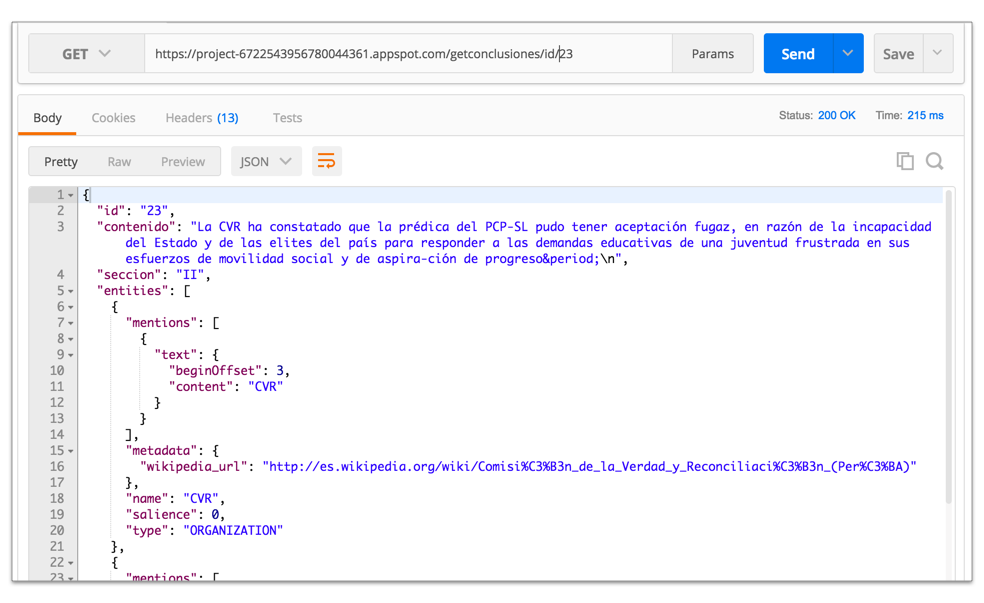Open the JSON format dropdown
Image resolution: width=984 pixels, height=603 pixels.
click(266, 161)
